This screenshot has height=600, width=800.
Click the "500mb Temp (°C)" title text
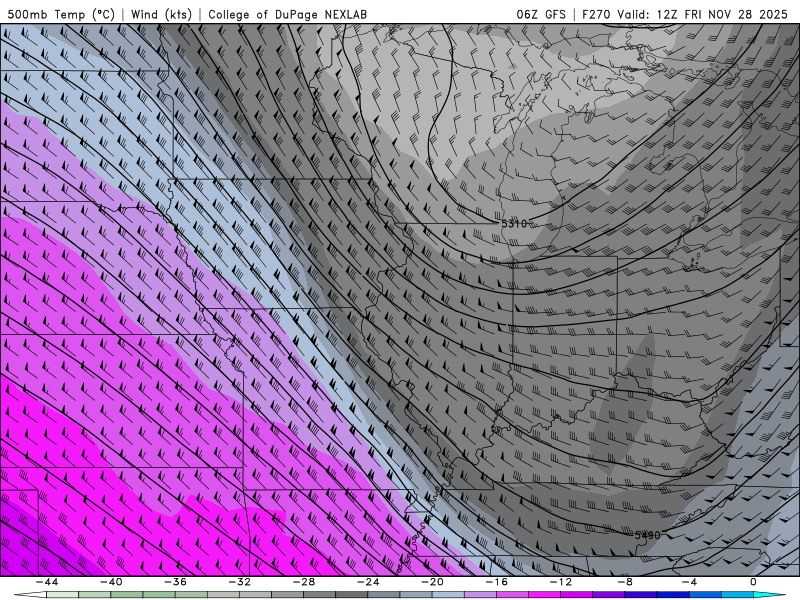pos(61,14)
